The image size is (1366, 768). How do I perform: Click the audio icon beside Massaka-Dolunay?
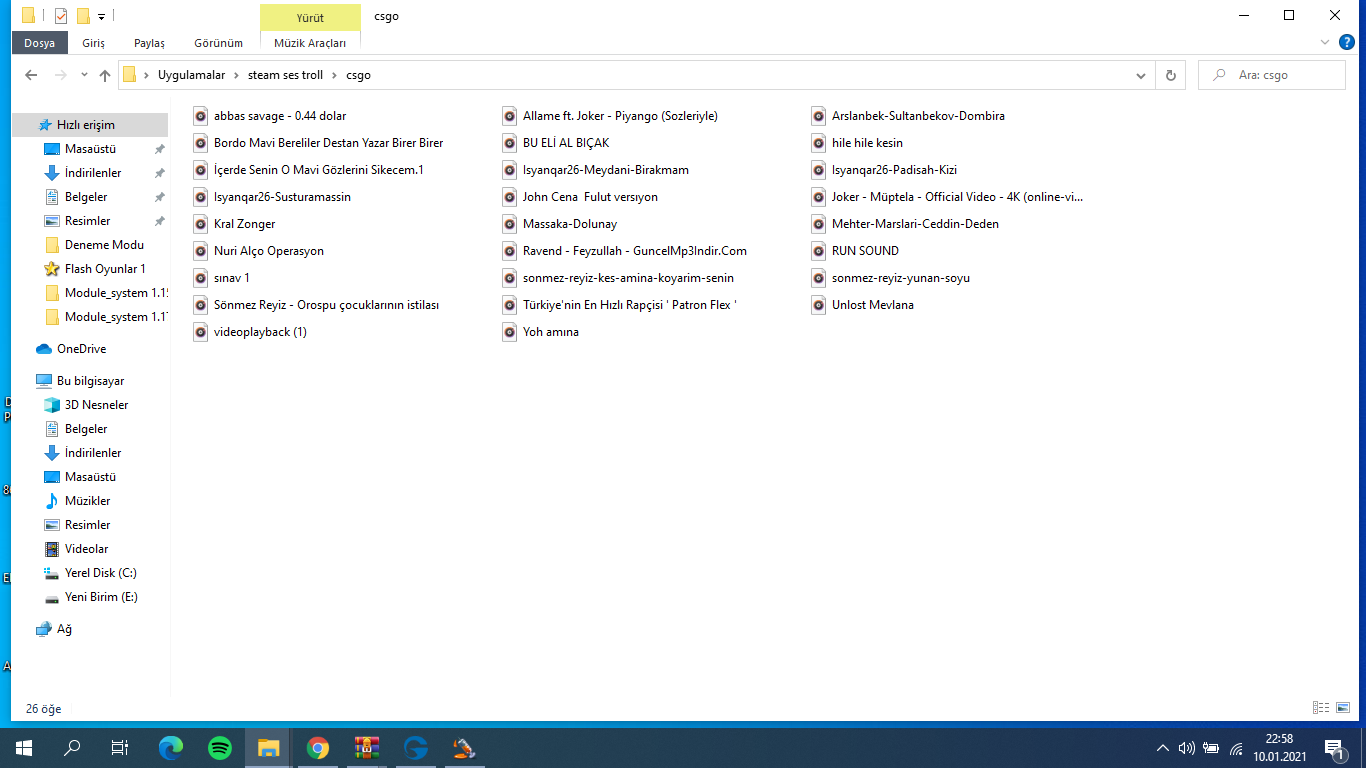tap(509, 224)
